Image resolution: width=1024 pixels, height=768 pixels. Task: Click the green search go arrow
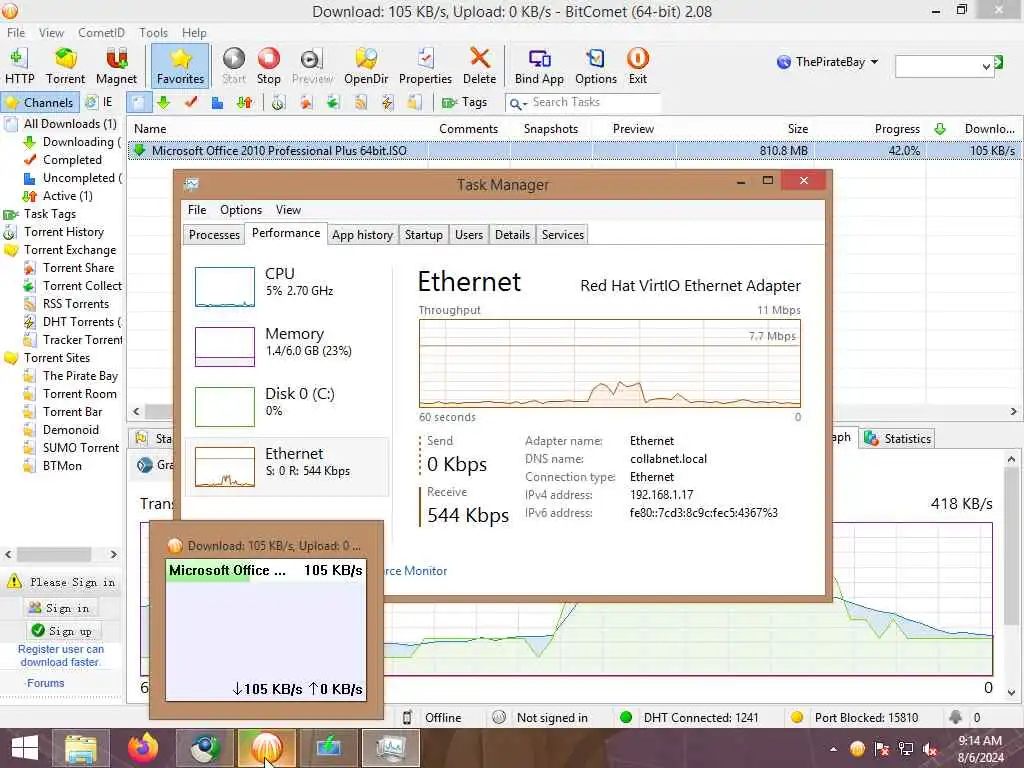point(999,62)
